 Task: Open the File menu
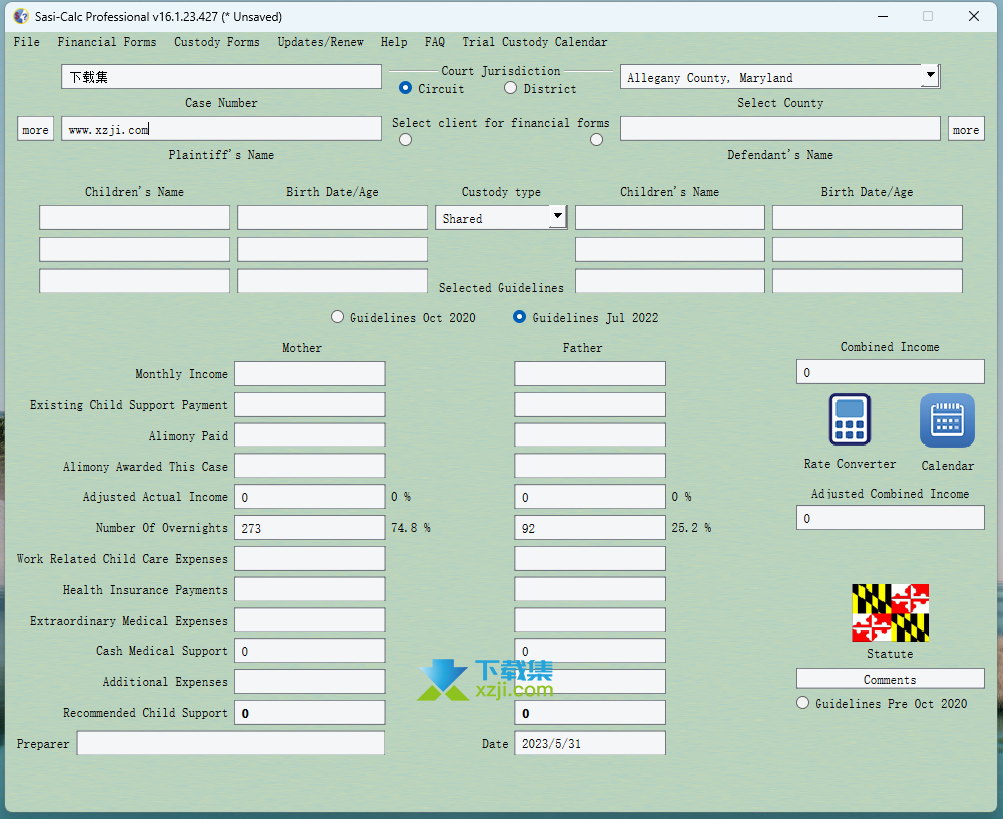point(26,42)
